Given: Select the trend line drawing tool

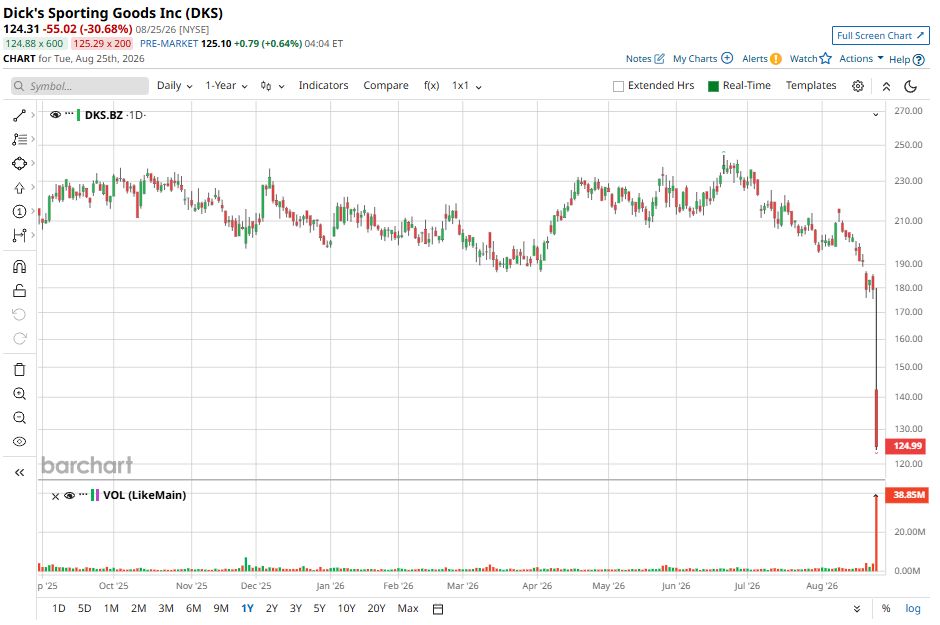Looking at the screenshot, I should click(x=19, y=115).
